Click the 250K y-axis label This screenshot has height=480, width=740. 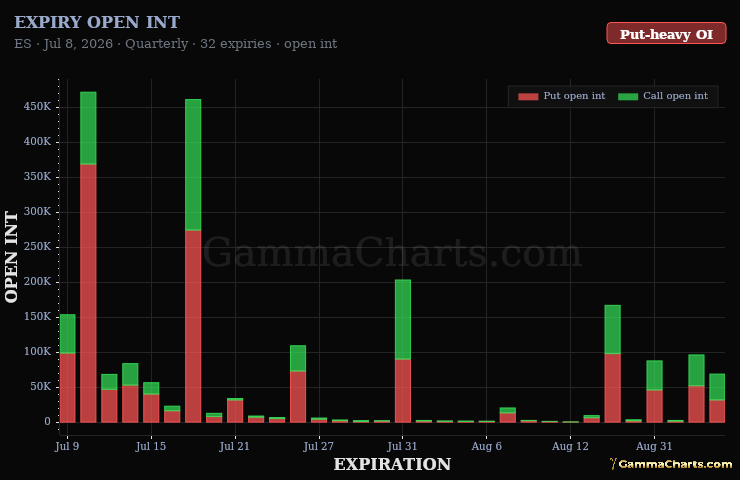point(37,247)
